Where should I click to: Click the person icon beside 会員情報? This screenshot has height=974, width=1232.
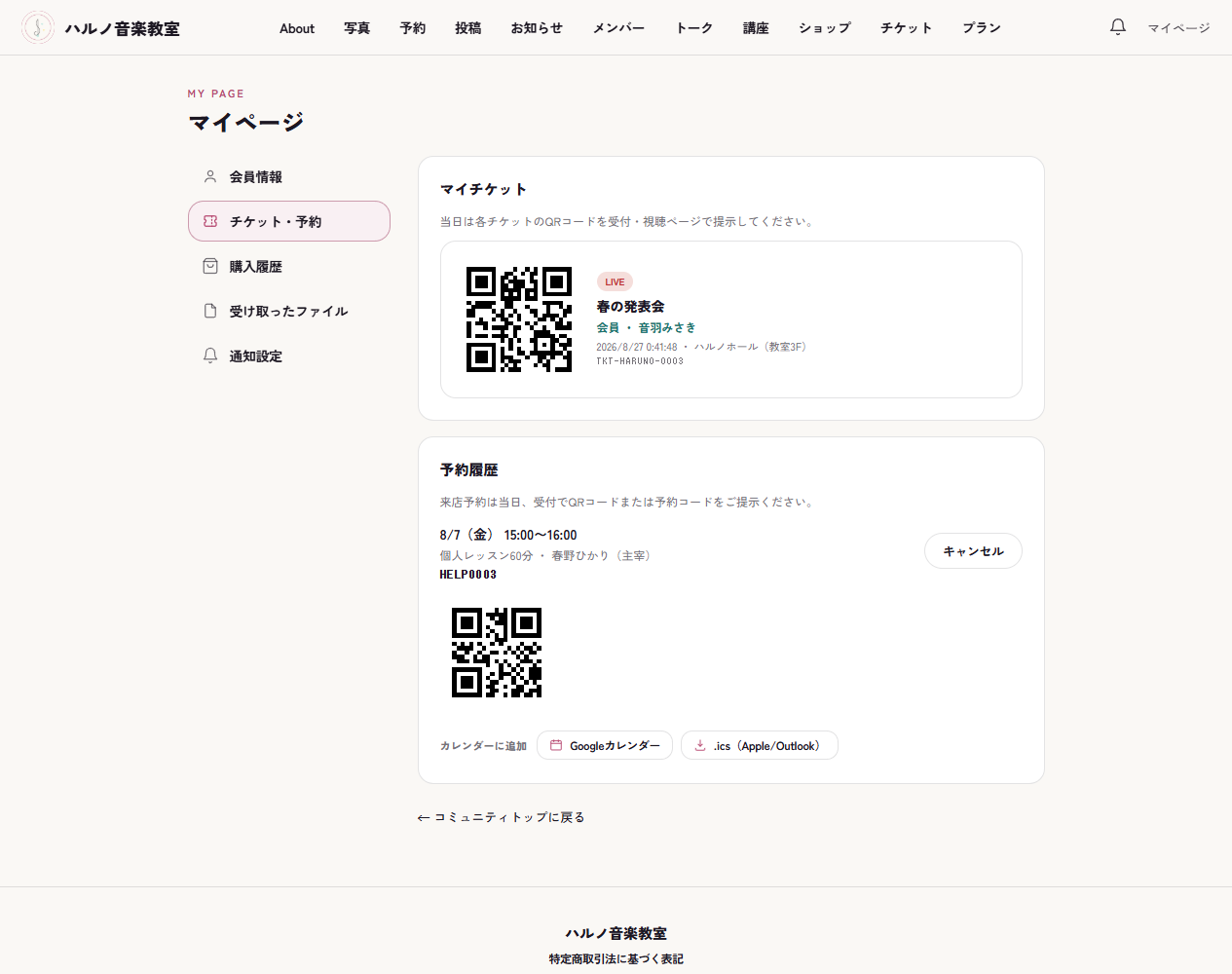210,176
